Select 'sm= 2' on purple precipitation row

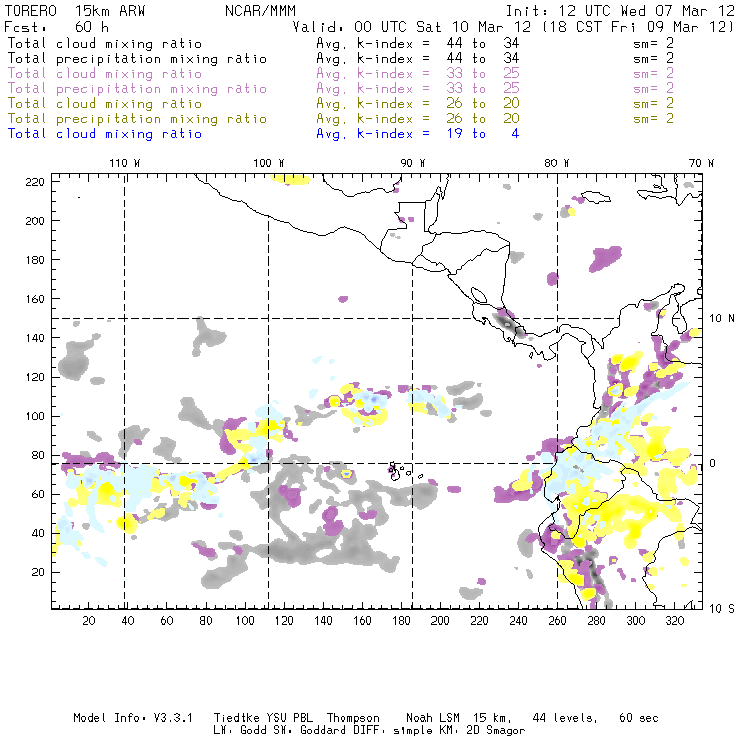pyautogui.click(x=653, y=89)
